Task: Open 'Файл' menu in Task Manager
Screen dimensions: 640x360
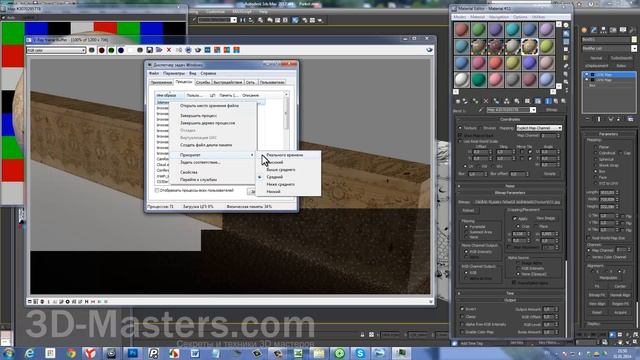Action: 154,73
